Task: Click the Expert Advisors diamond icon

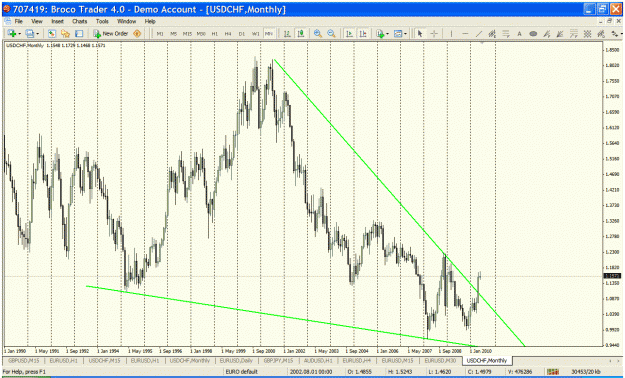Action: [x=137, y=34]
